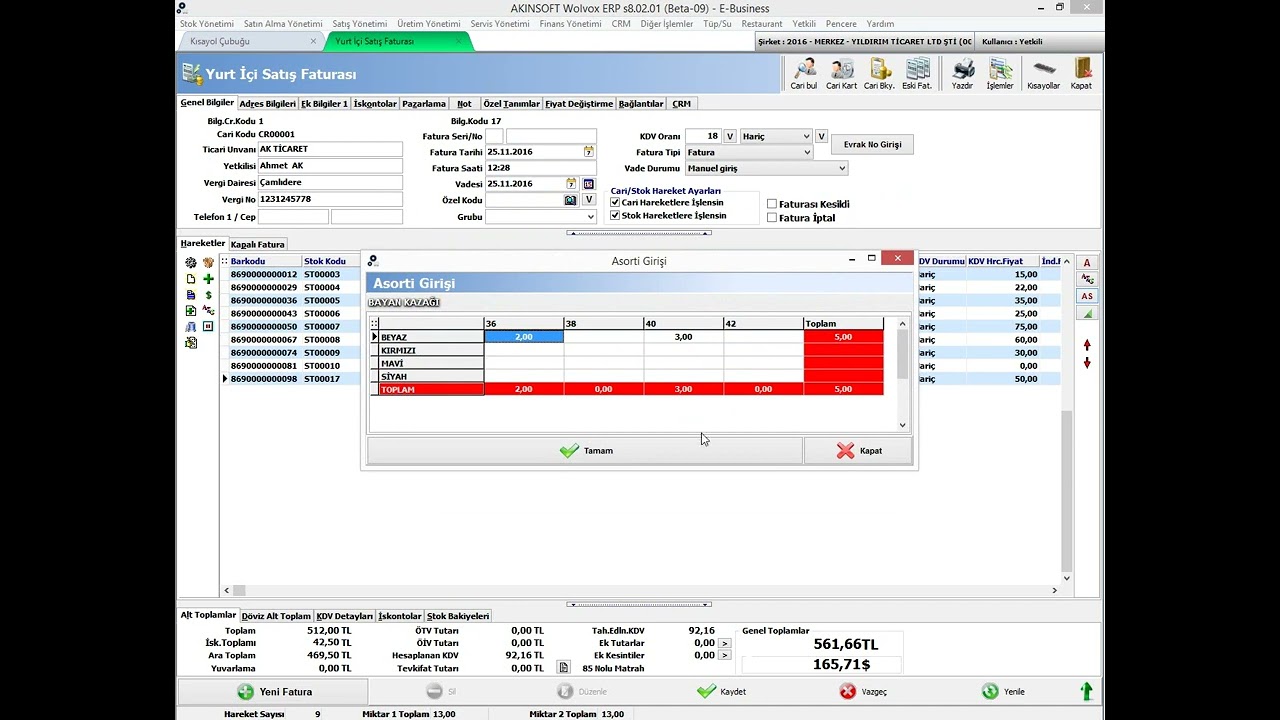This screenshot has height=720, width=1280.
Task: Click the Kapat door icon in toolbar
Action: pos(1081,74)
